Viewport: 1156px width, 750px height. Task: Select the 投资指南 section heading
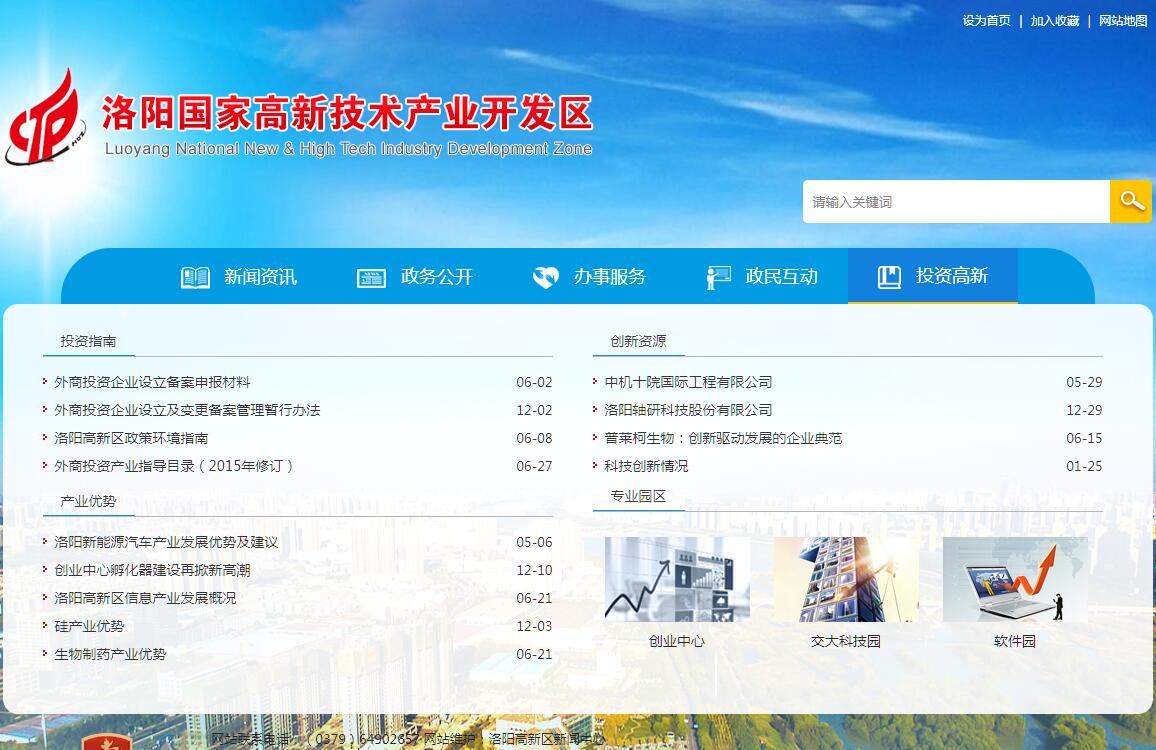click(x=88, y=341)
